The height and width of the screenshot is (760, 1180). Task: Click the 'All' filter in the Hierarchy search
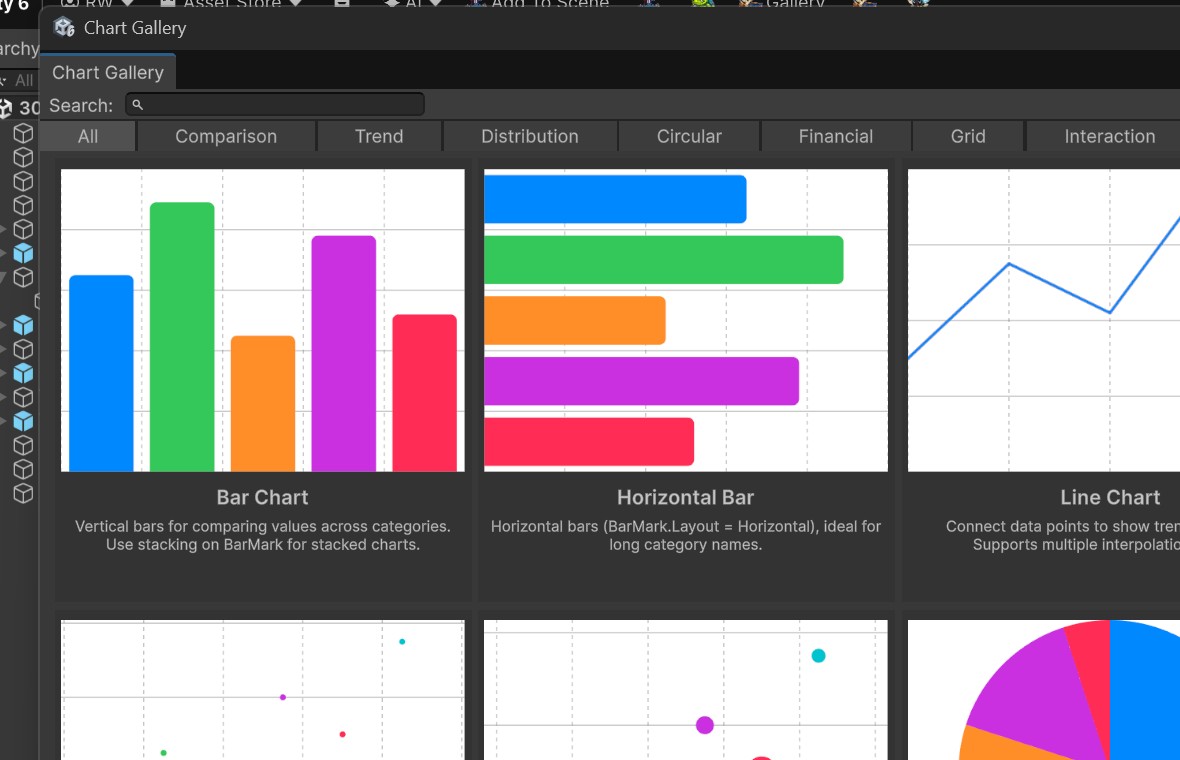[24, 81]
